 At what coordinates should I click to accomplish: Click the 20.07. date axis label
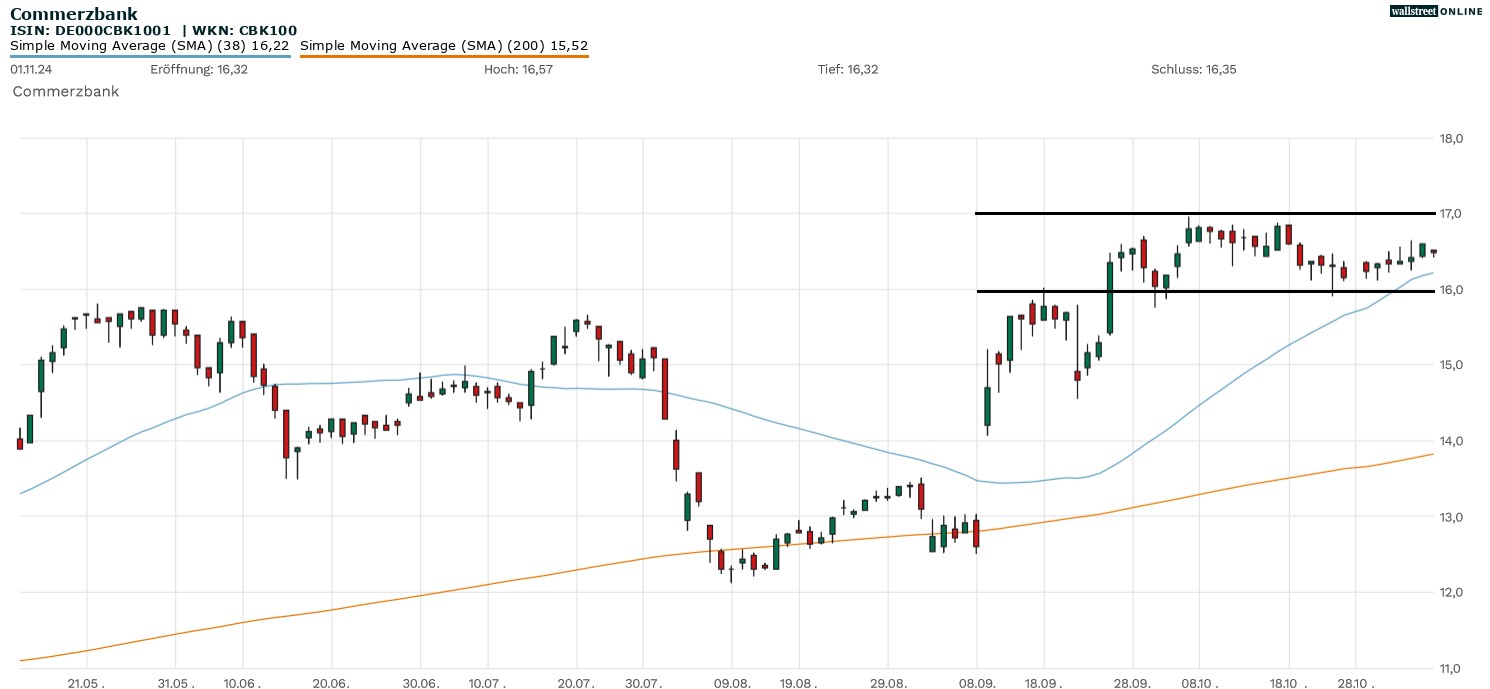(576, 684)
